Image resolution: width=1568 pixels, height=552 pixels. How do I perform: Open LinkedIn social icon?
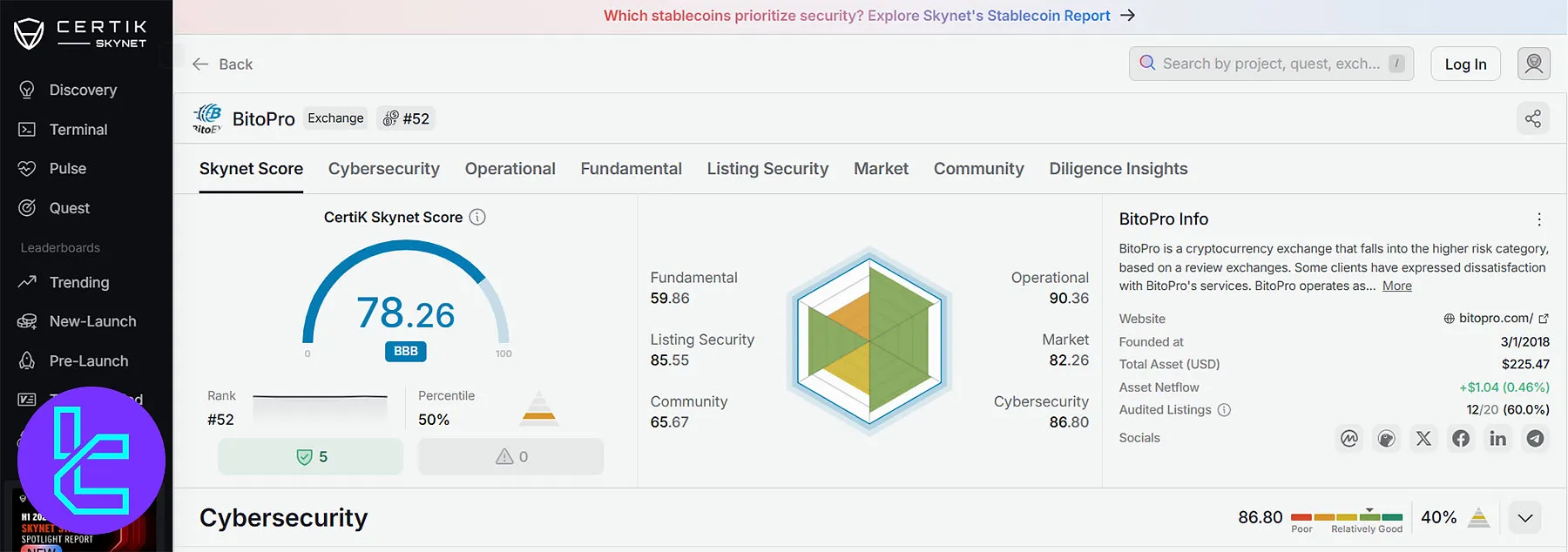point(1497,438)
